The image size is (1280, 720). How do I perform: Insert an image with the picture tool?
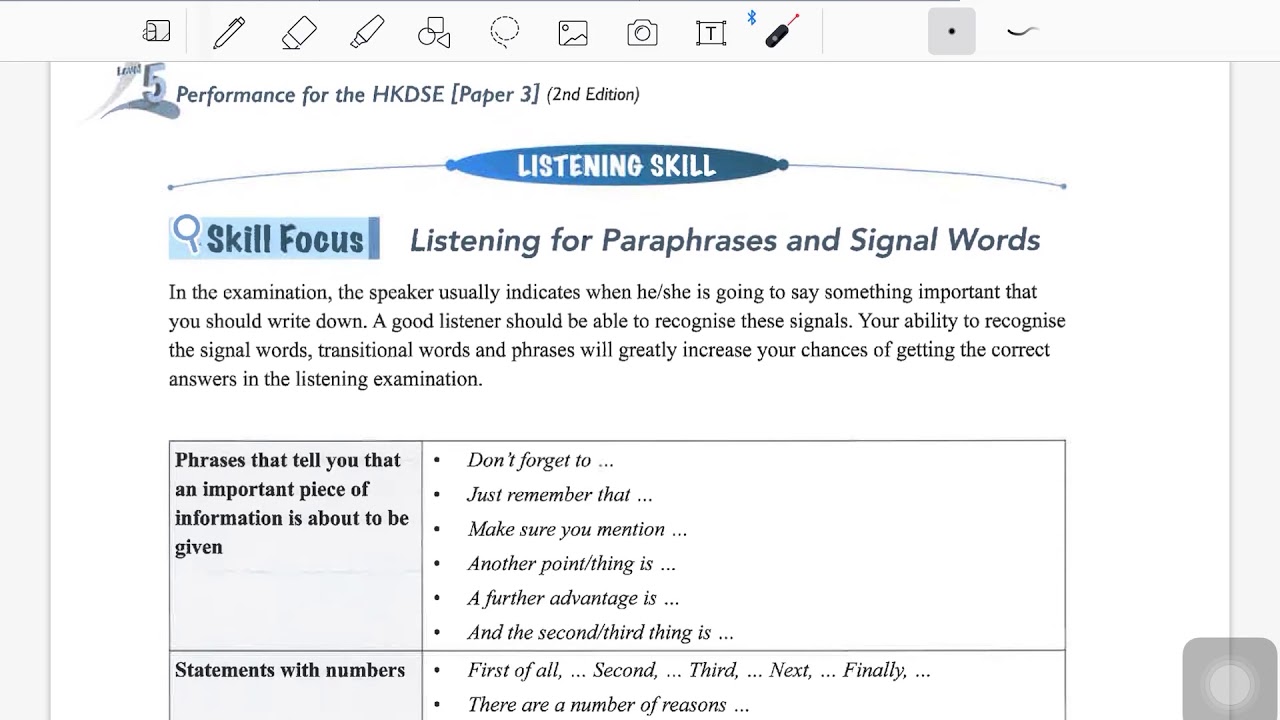573,32
